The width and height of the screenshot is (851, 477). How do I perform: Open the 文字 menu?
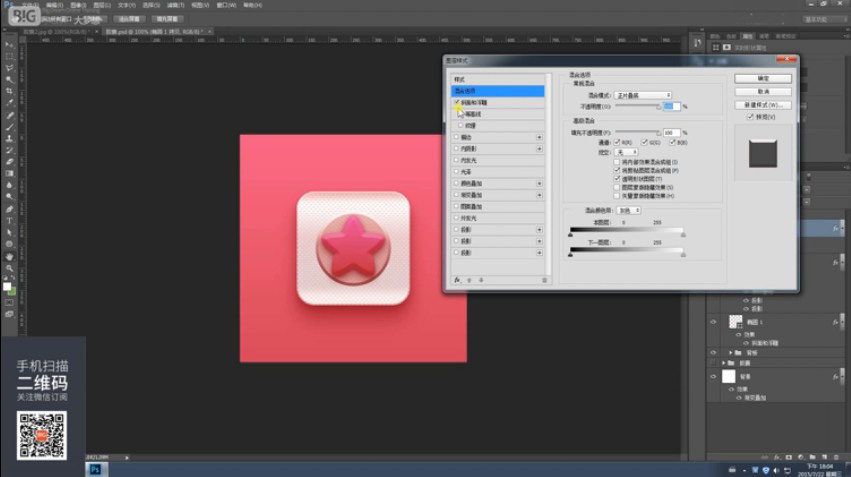tap(126, 5)
